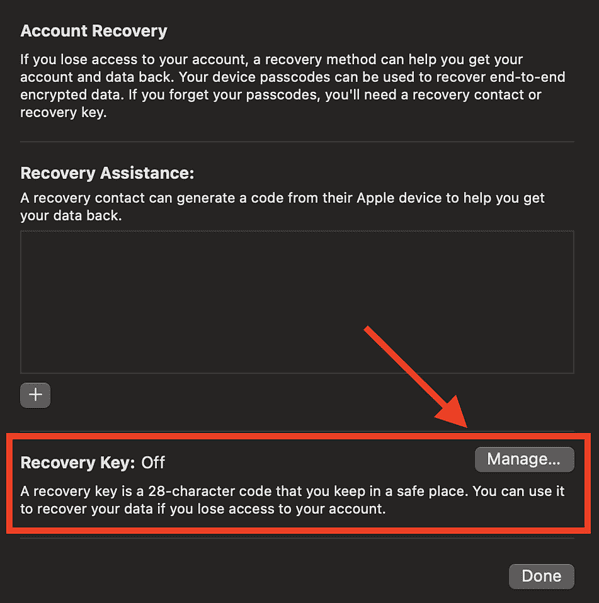Click the 28-character code description text
Screen dimensions: 599x603
click(292, 500)
